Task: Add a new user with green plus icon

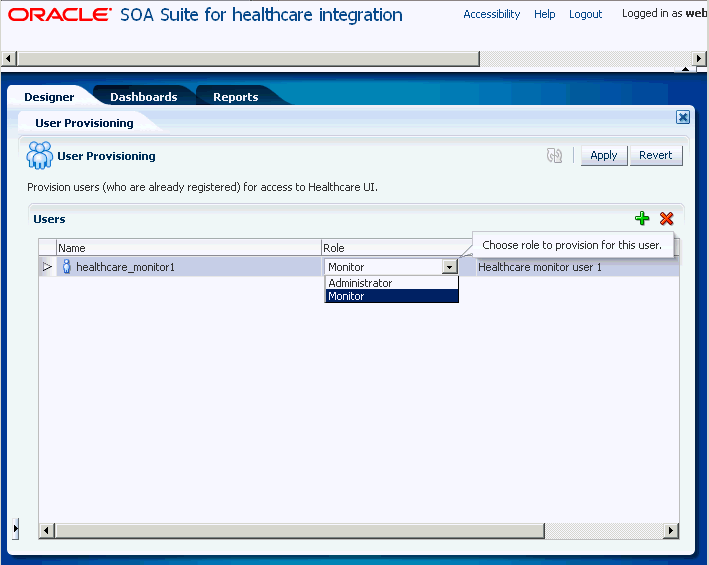Action: pos(642,218)
